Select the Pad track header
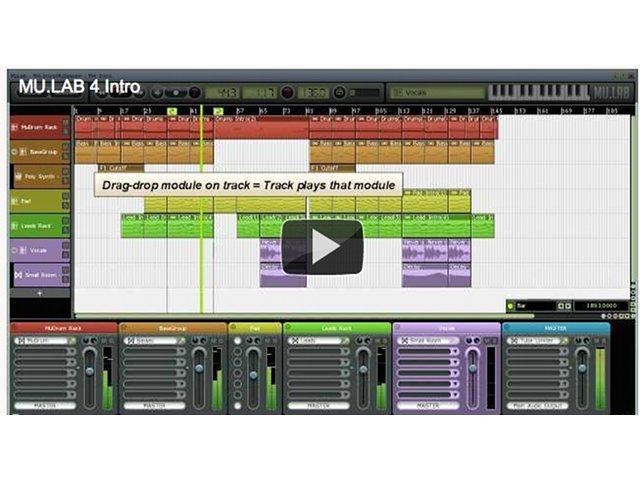The image size is (640, 480). [x=40, y=201]
